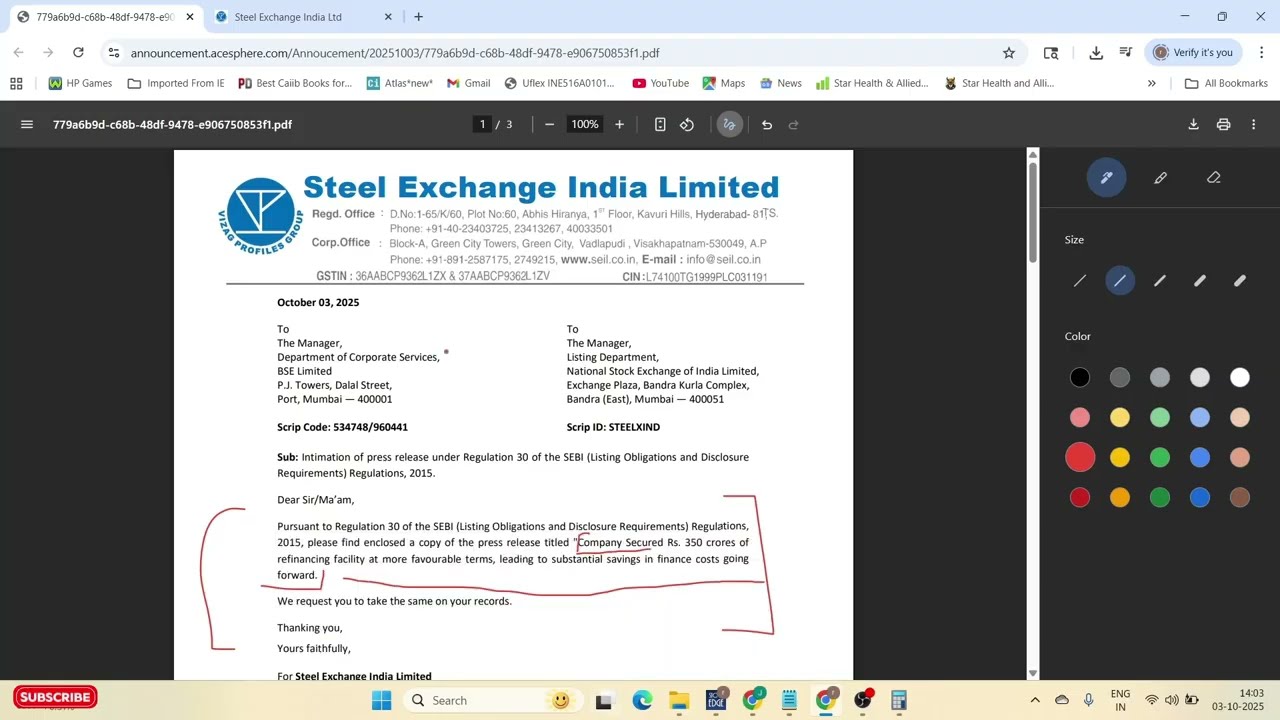Pick the dark red color swatch
The height and width of the screenshot is (720, 1280).
point(1080,497)
